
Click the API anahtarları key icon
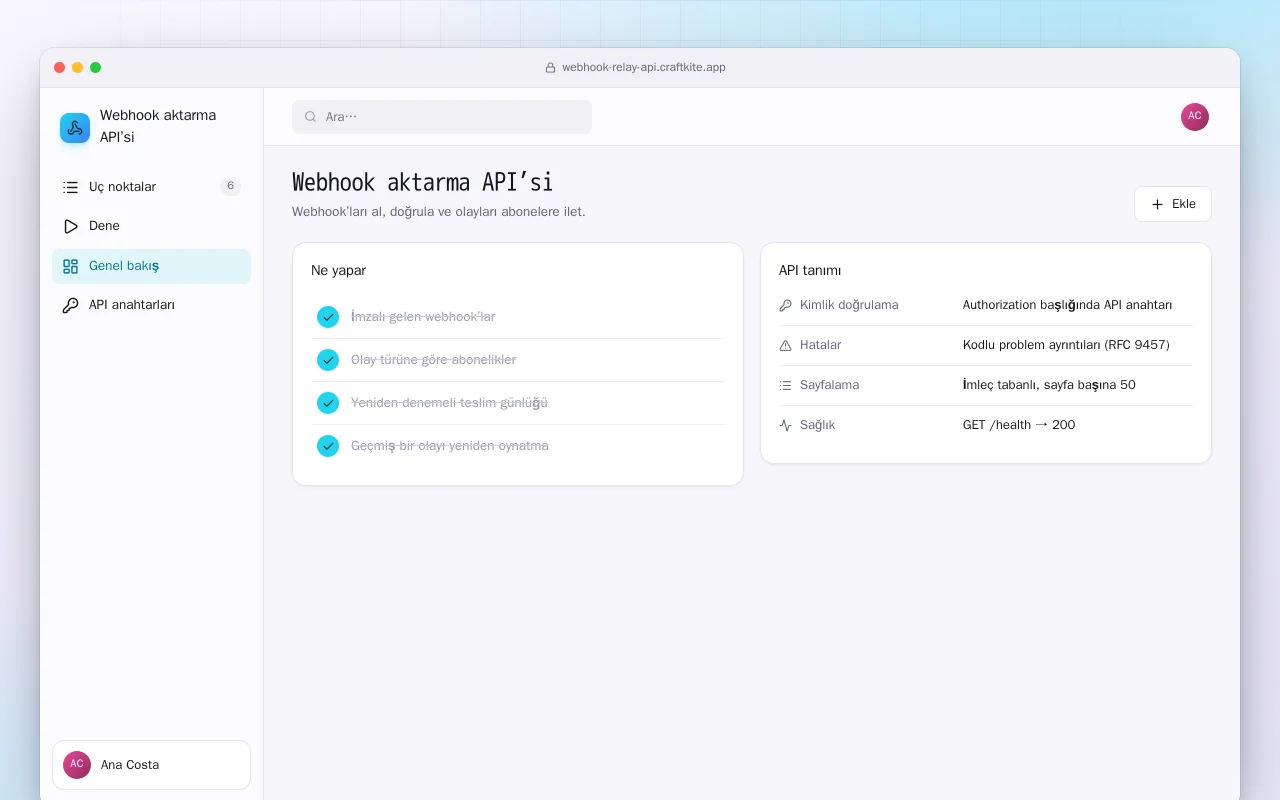70,305
